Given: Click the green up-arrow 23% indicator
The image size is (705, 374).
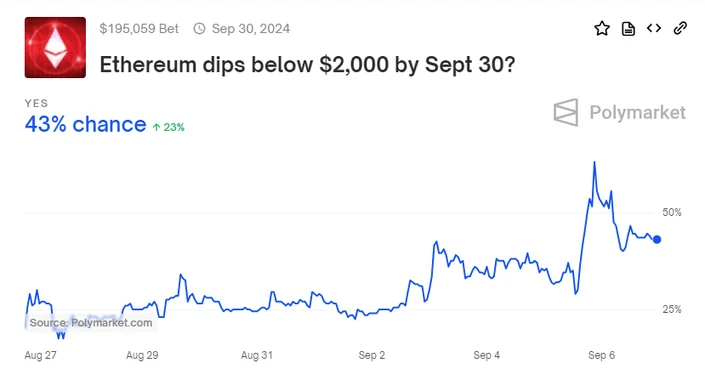Looking at the screenshot, I should pos(169,127).
